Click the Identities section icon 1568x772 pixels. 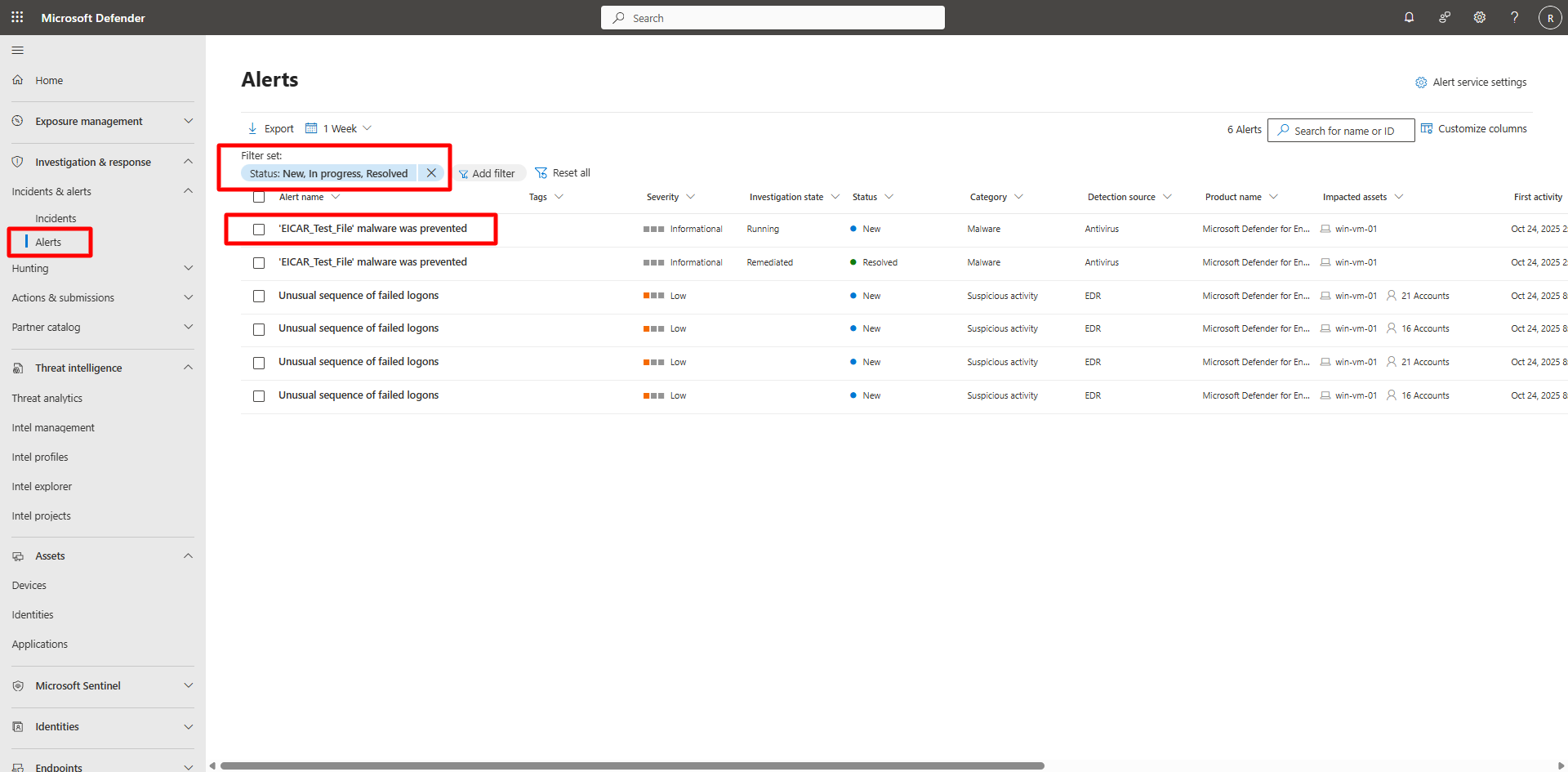pyautogui.click(x=17, y=727)
